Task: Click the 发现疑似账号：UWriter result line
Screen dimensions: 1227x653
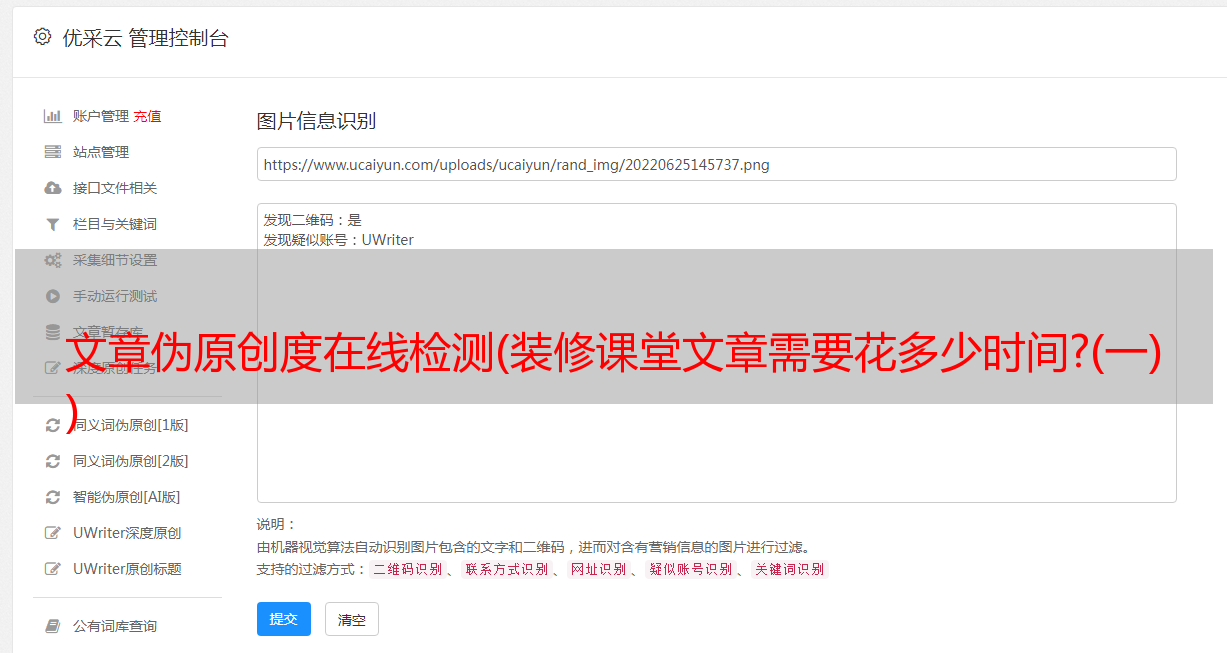Action: click(x=339, y=240)
